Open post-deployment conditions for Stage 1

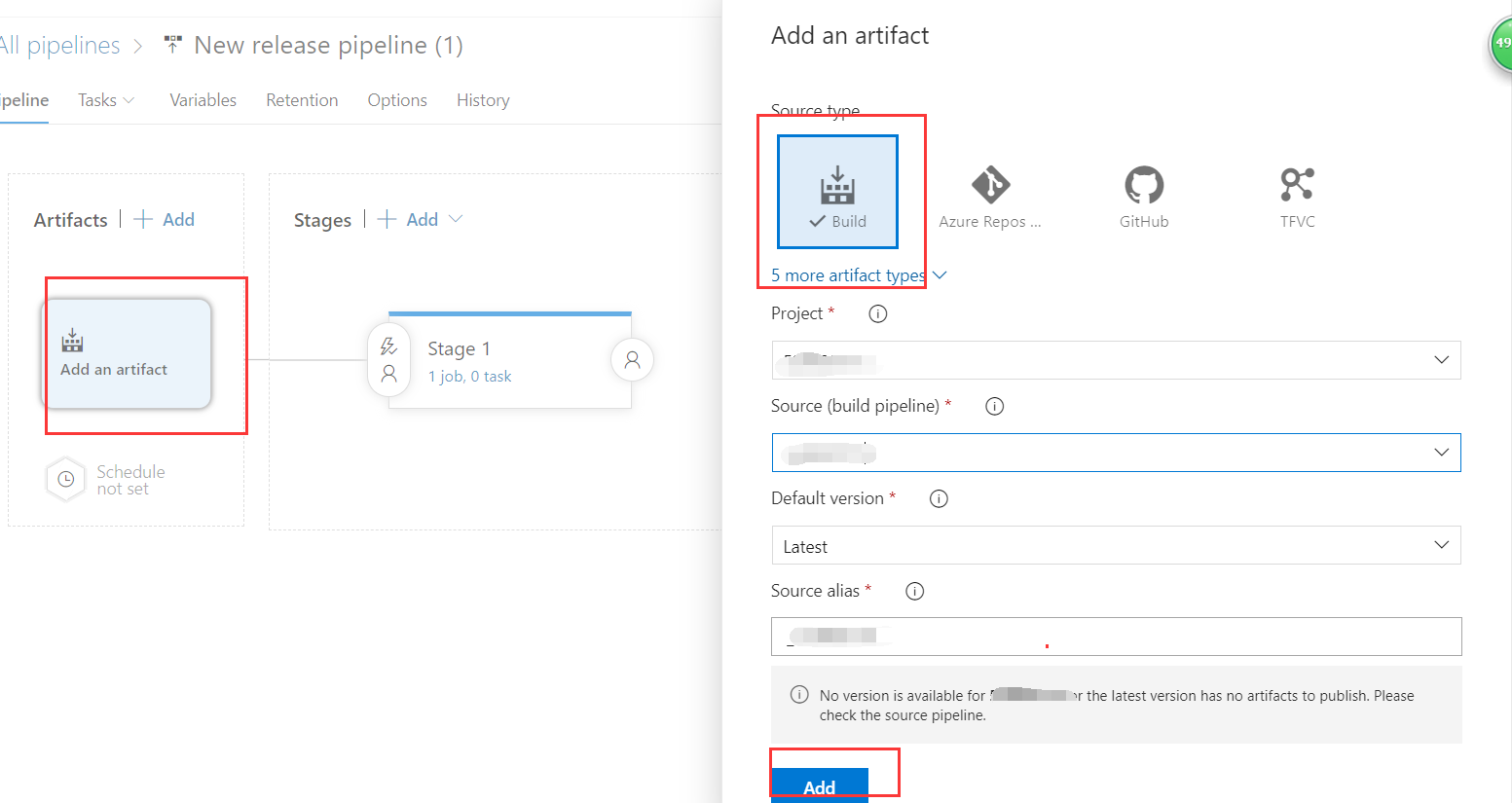(632, 360)
